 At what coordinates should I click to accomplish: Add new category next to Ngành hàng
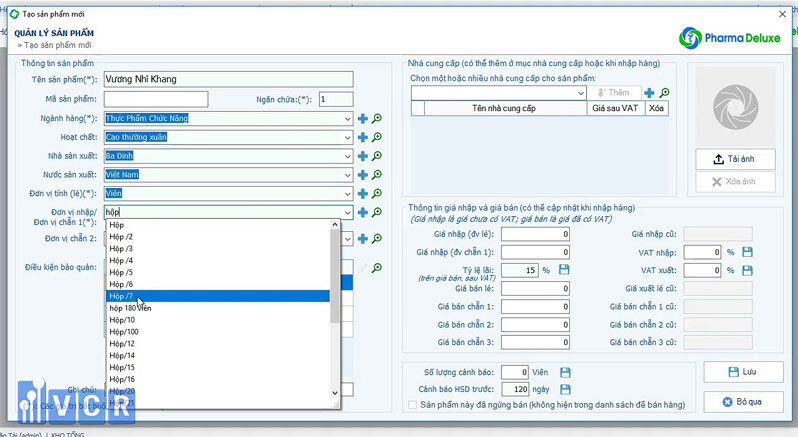click(x=363, y=119)
